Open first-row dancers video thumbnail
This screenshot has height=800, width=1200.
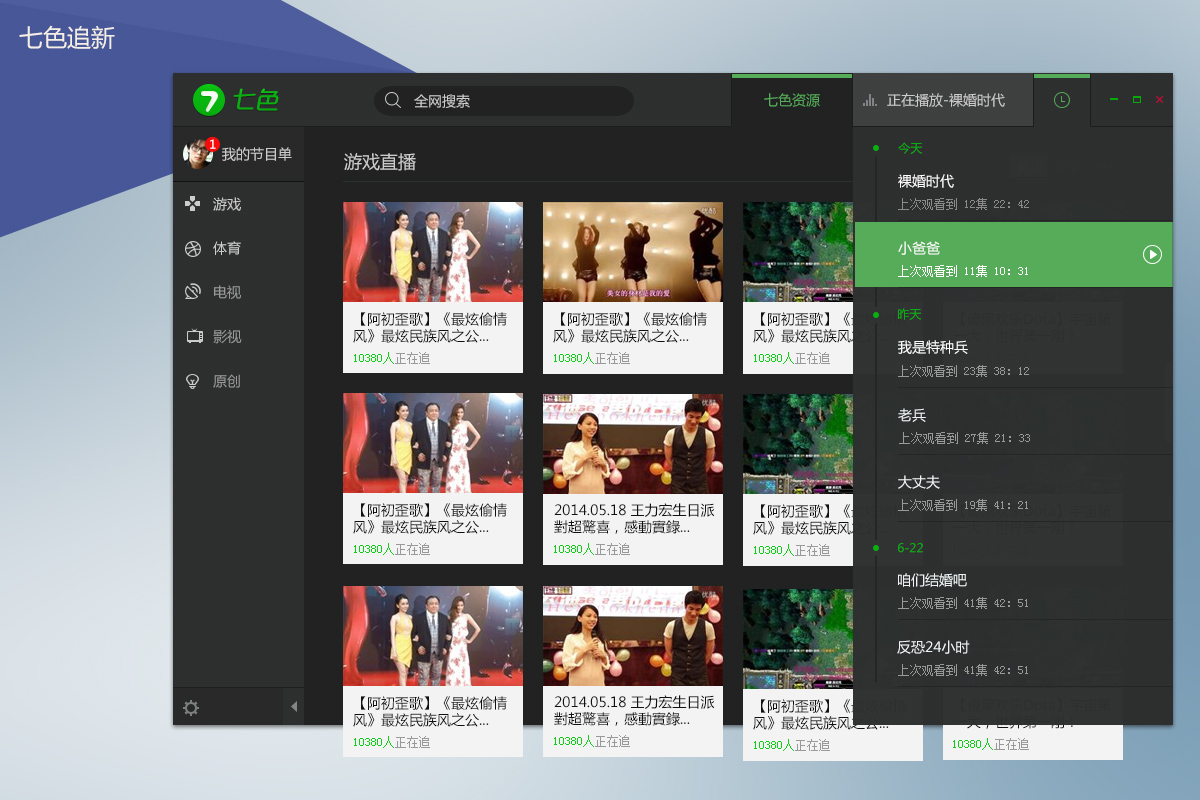[x=633, y=252]
